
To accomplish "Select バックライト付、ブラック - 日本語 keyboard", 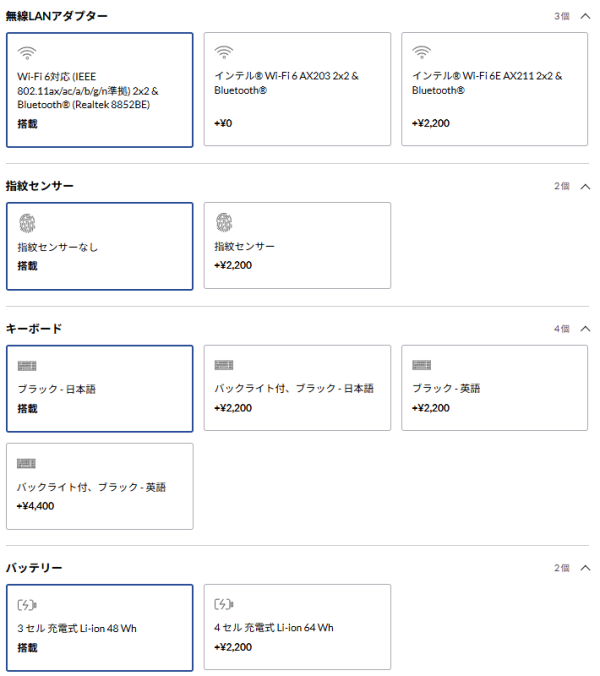I will tap(297, 388).
